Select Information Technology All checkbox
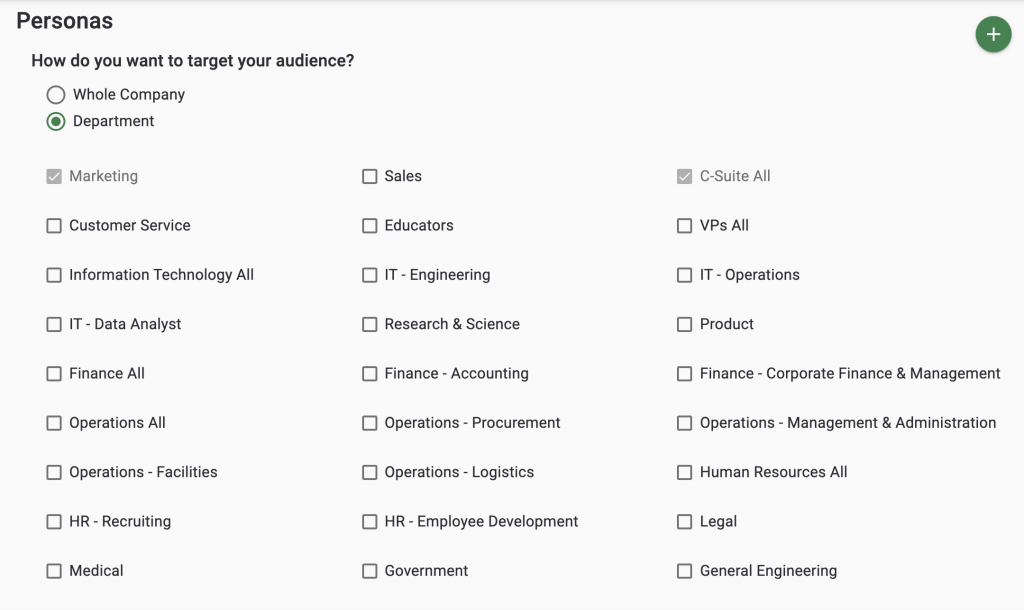 coord(54,275)
